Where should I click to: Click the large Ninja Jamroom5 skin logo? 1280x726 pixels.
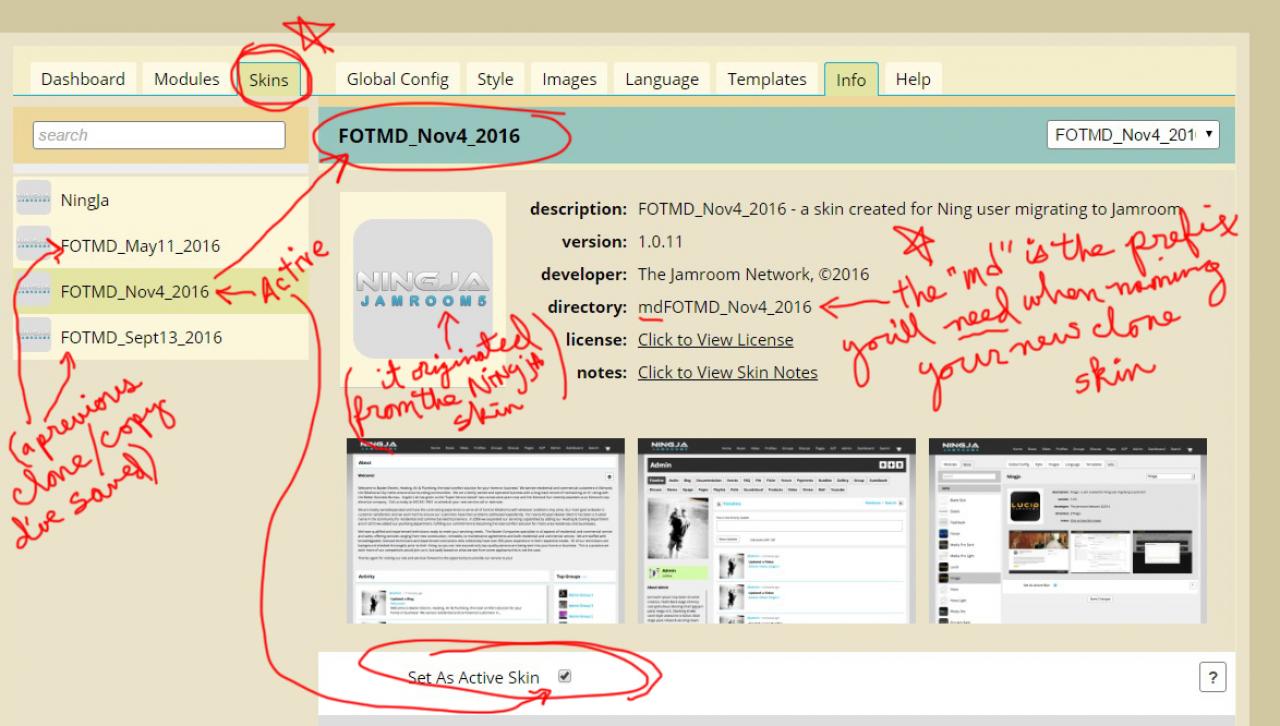pyautogui.click(x=423, y=289)
